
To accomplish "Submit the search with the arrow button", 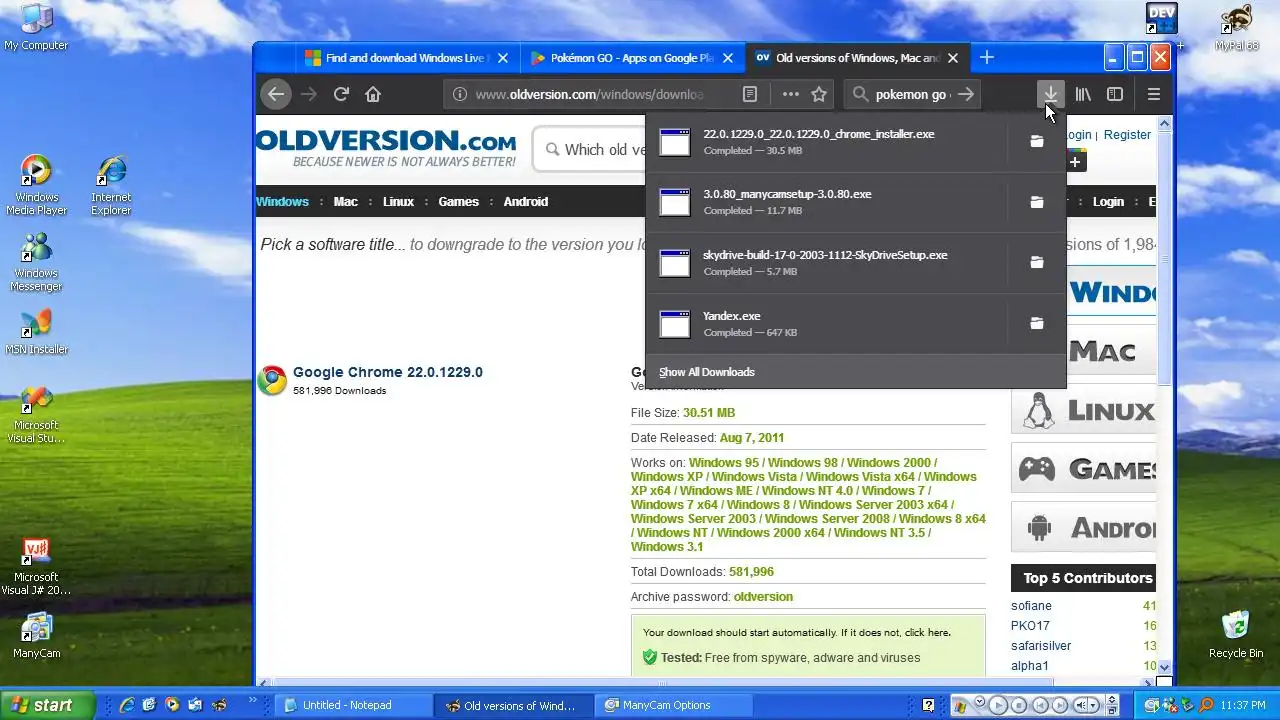I will tap(966, 94).
